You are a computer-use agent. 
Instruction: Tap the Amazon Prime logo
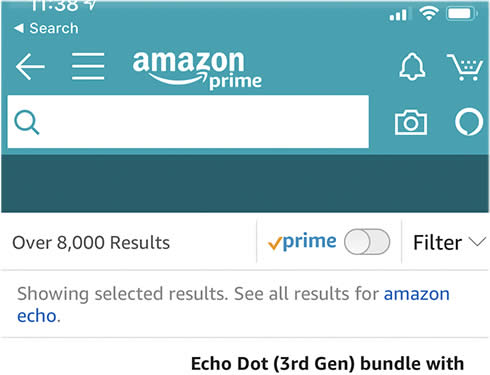(x=197, y=70)
